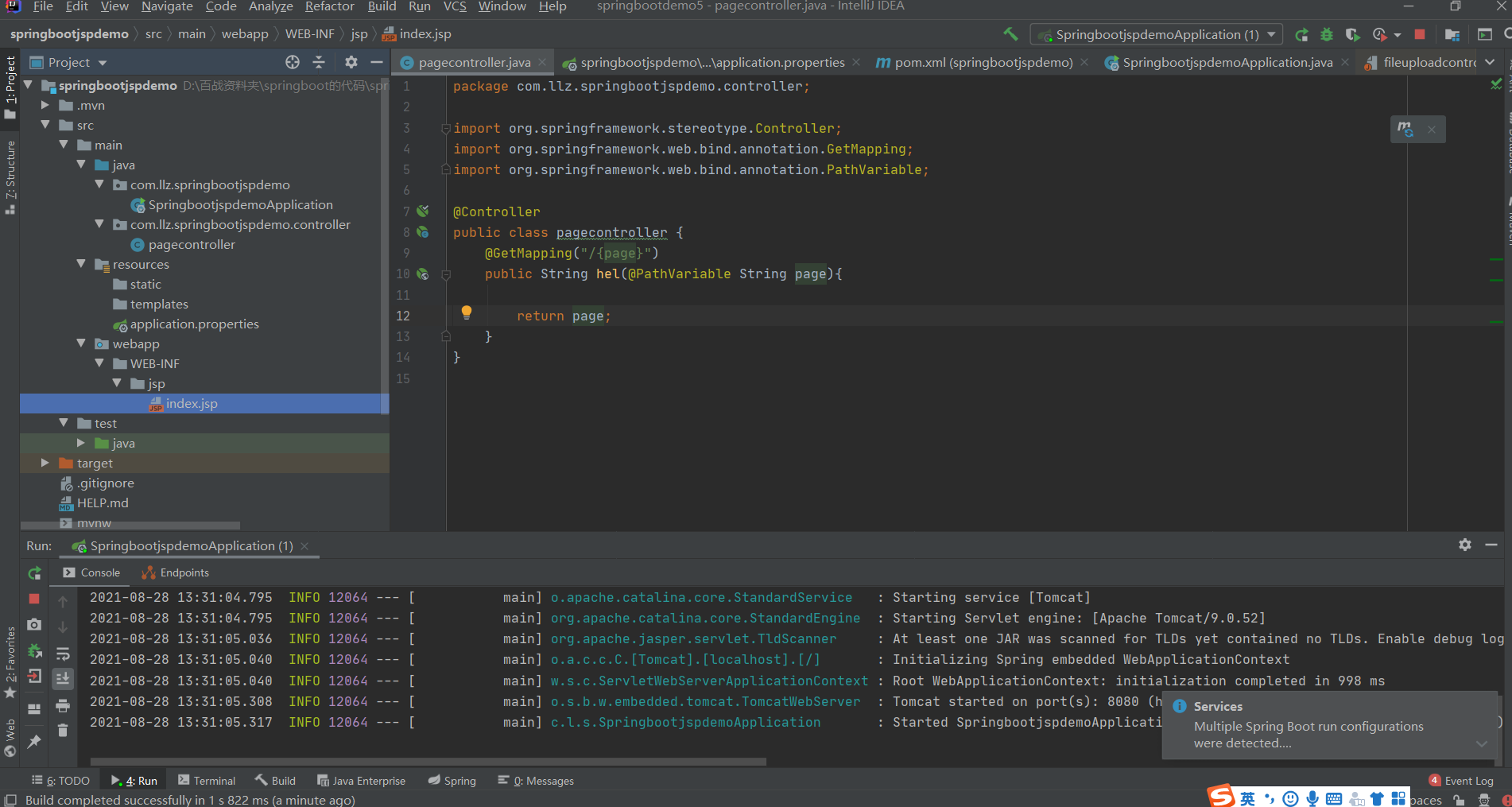
Task: Open run configuration dropdown SpringbootjspdemoApplication (1)
Action: [x=1156, y=34]
